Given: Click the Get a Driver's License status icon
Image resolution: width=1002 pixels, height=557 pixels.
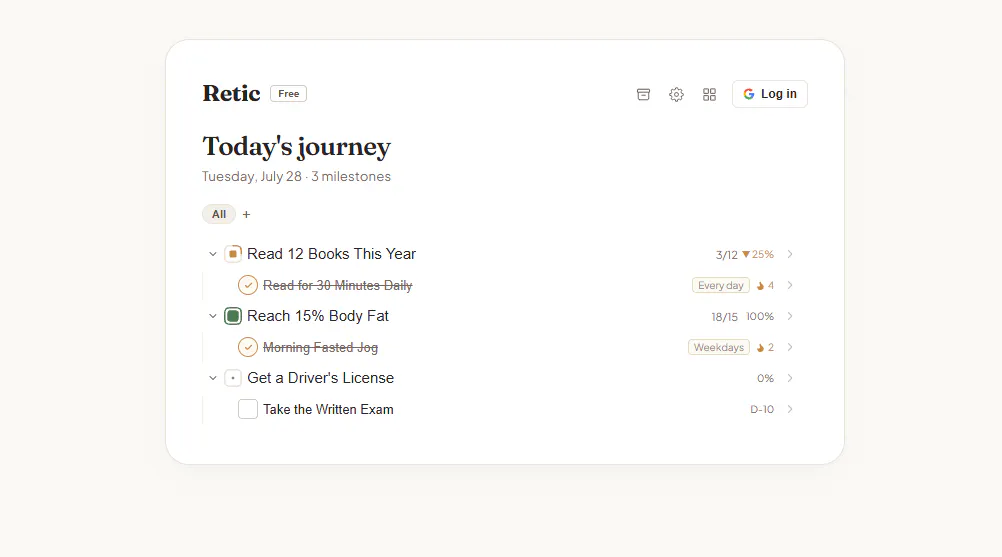Looking at the screenshot, I should (233, 378).
